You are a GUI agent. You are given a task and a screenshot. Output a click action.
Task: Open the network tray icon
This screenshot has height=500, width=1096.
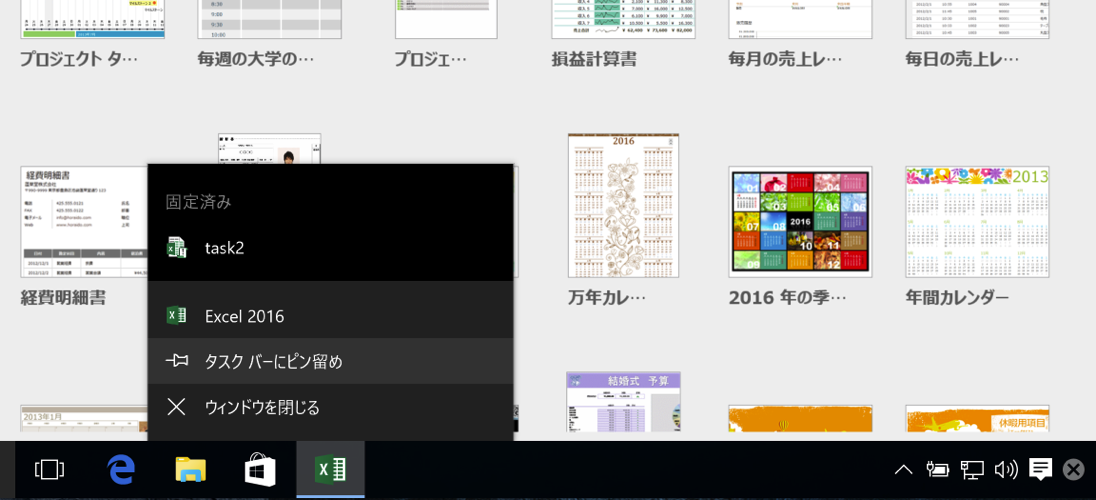[x=972, y=470]
